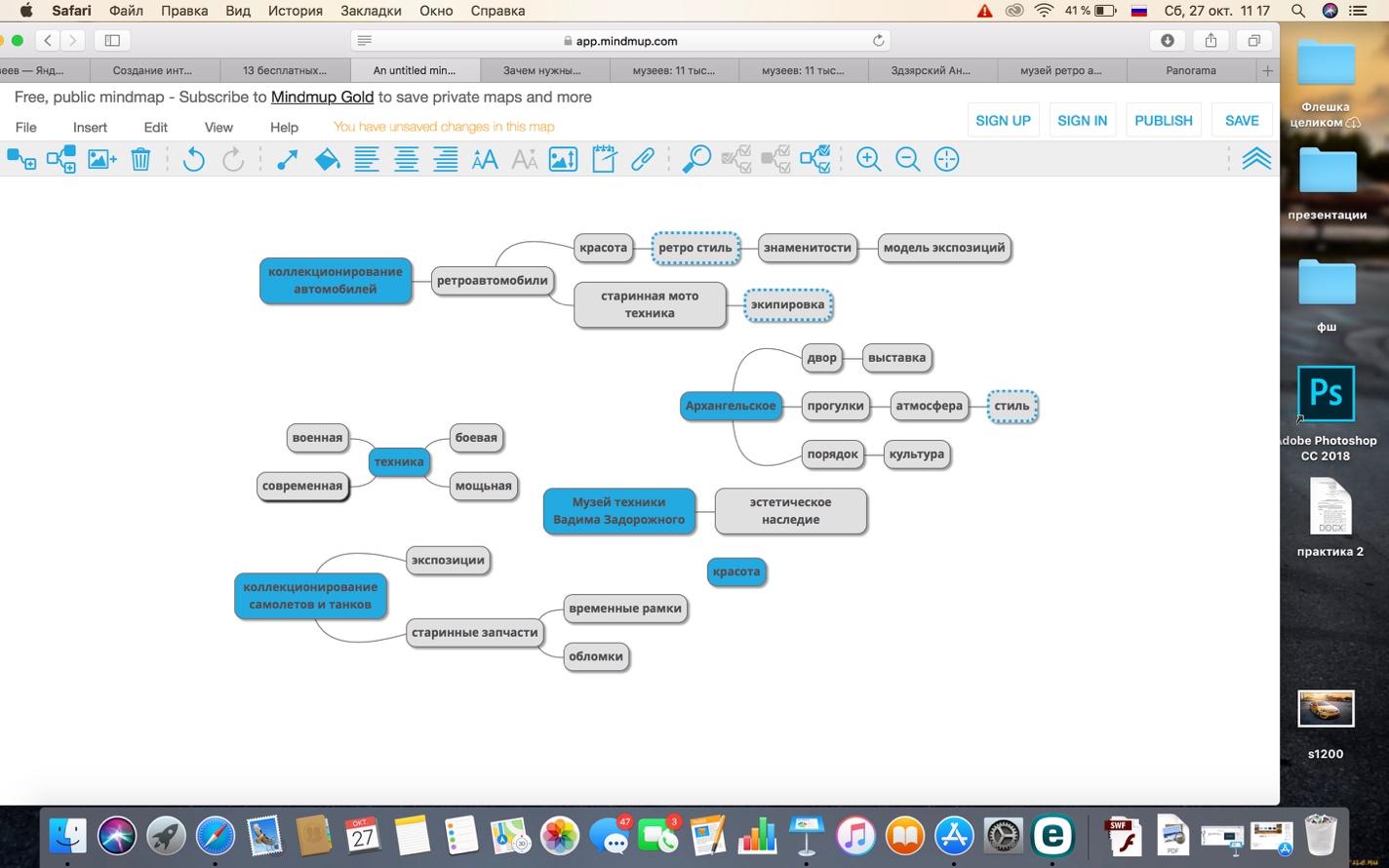This screenshot has width=1389, height=868.
Task: Click the insert image icon
Action: [101, 159]
